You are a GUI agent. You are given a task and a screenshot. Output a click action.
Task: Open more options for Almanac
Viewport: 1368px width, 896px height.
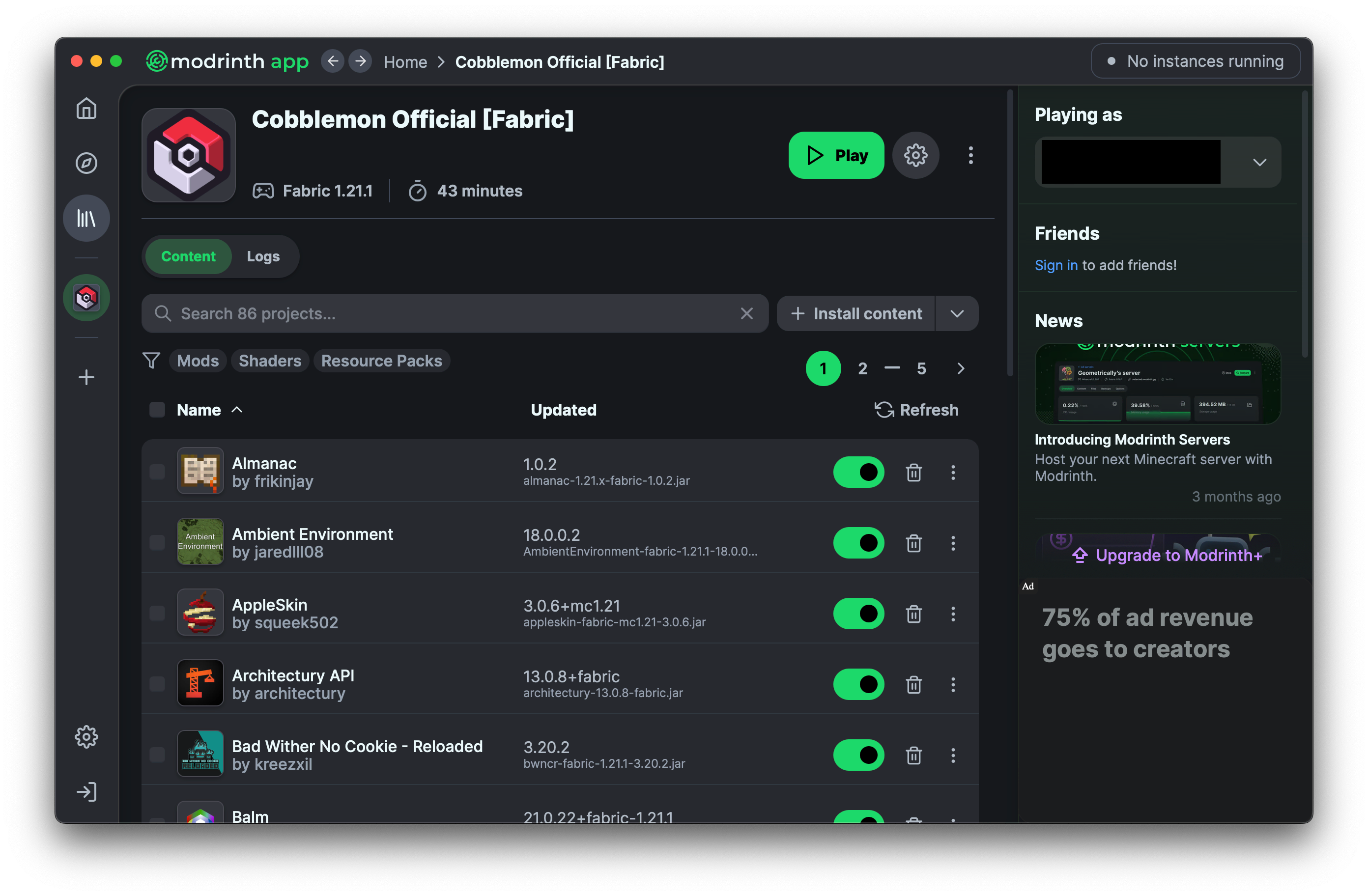pyautogui.click(x=953, y=473)
